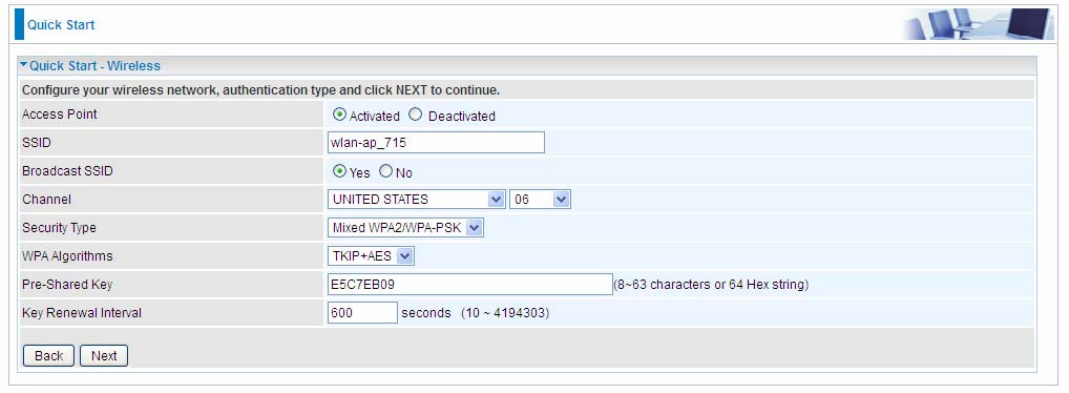Set Broadcast SSID to Yes
The width and height of the screenshot is (1069, 393).
click(340, 171)
